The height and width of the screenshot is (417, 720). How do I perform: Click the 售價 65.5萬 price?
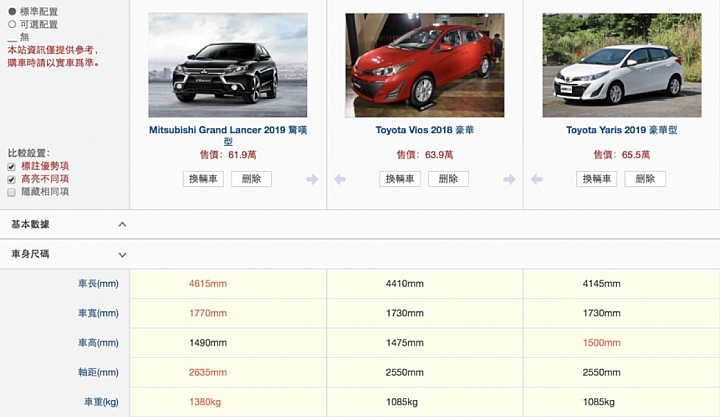coord(622,155)
